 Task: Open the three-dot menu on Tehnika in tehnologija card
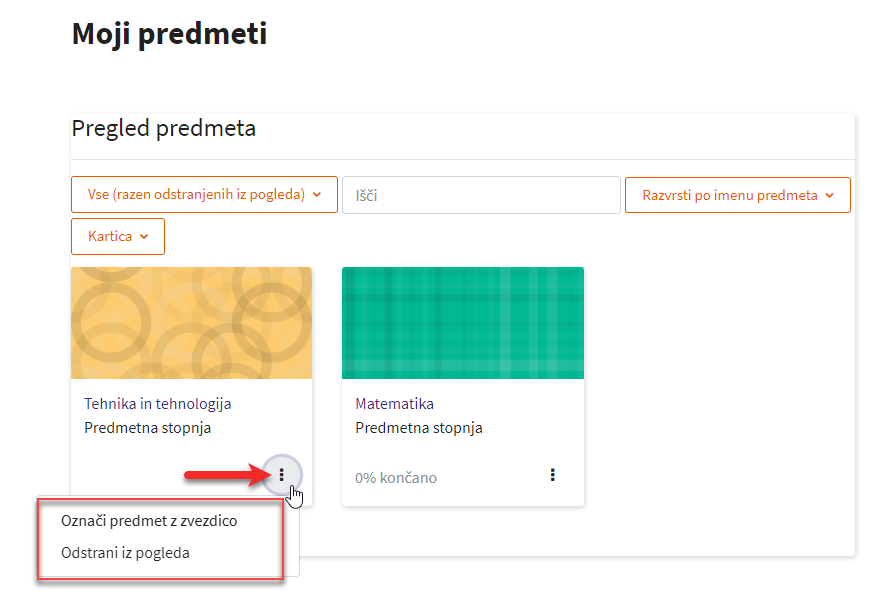tap(282, 474)
